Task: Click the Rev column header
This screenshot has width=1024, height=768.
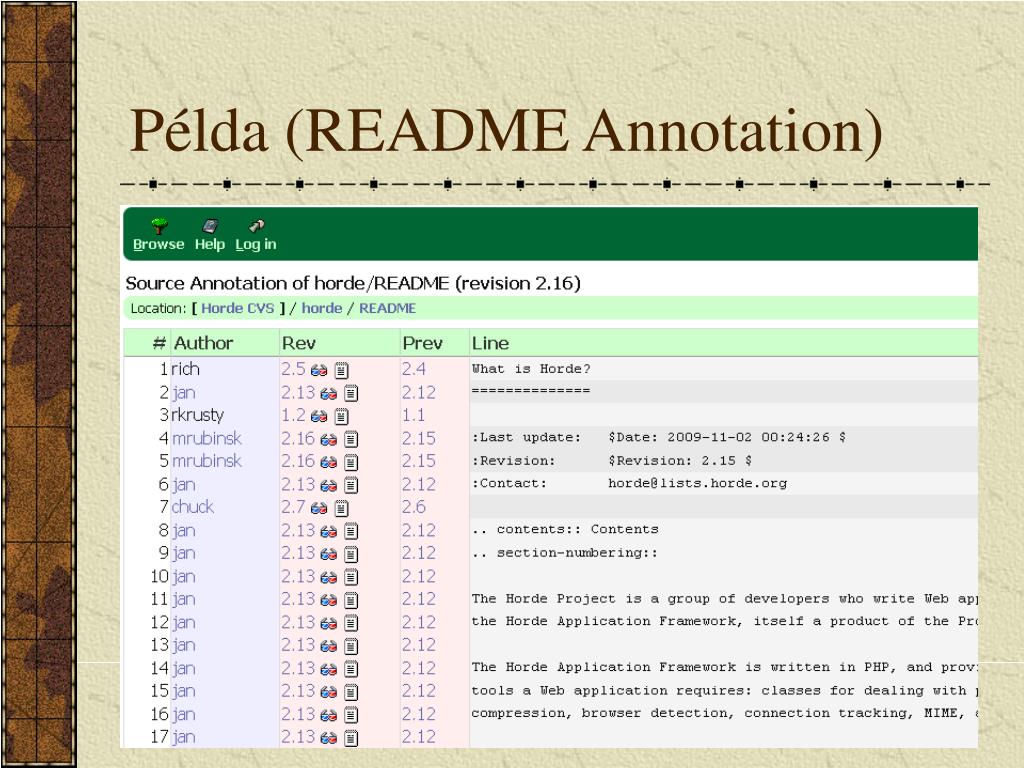Action: point(298,343)
